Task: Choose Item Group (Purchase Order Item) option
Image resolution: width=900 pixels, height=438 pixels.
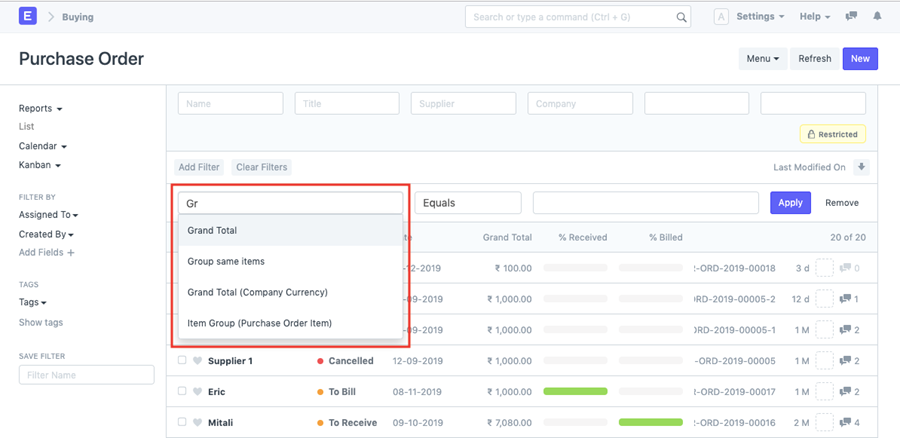Action: 259,323
